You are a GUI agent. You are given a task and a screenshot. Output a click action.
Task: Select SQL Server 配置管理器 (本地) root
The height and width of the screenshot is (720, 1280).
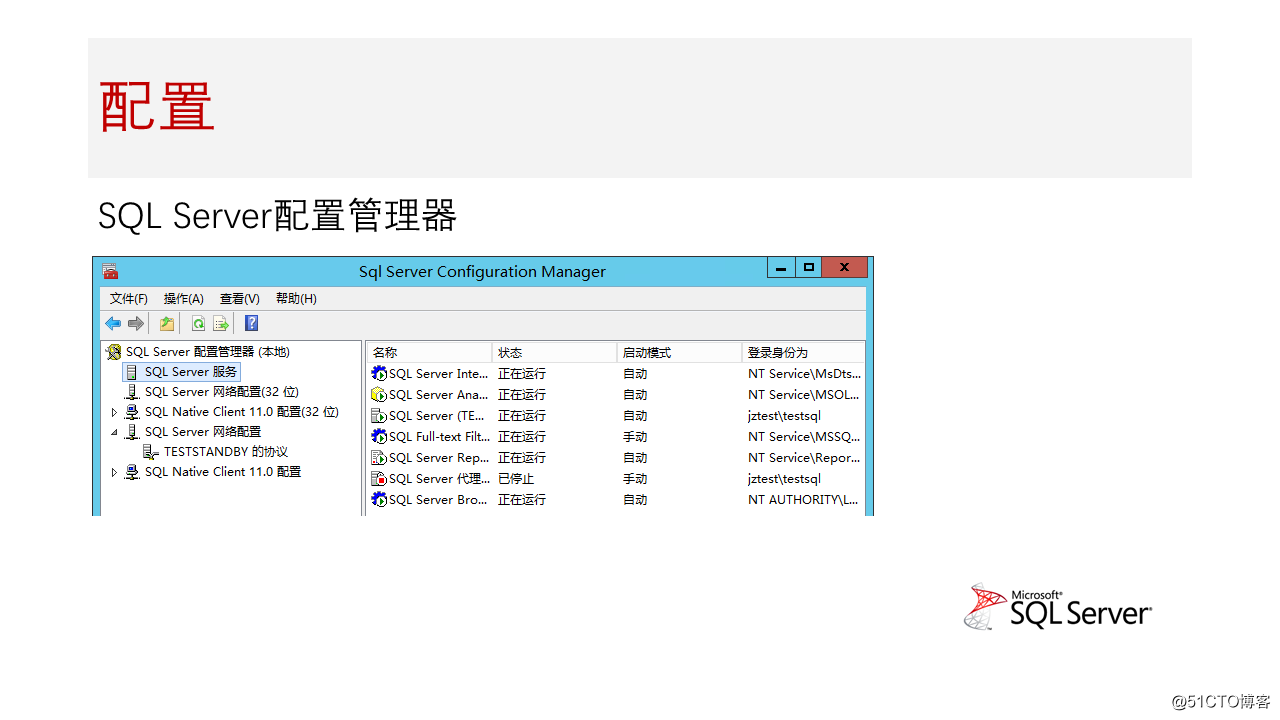[208, 352]
